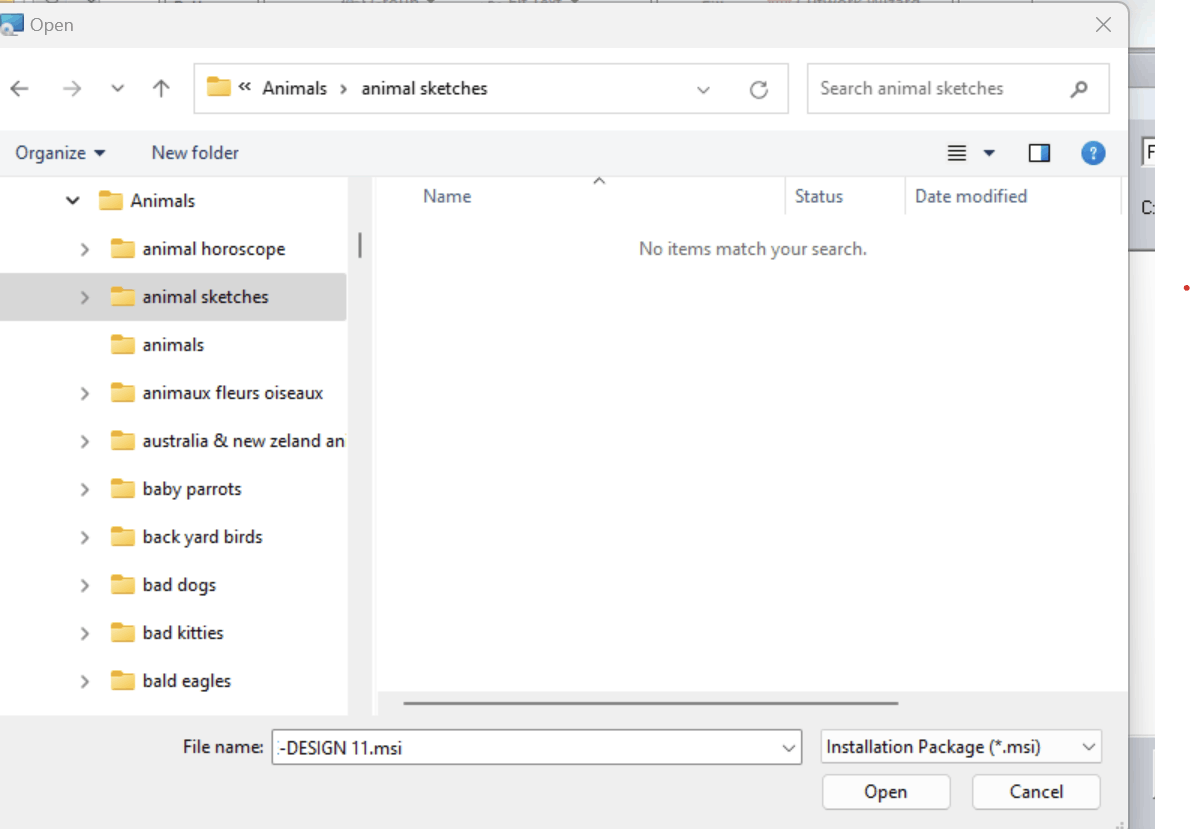Expand the baby parrots folder
Screen dimensions: 1191x829
84,489
